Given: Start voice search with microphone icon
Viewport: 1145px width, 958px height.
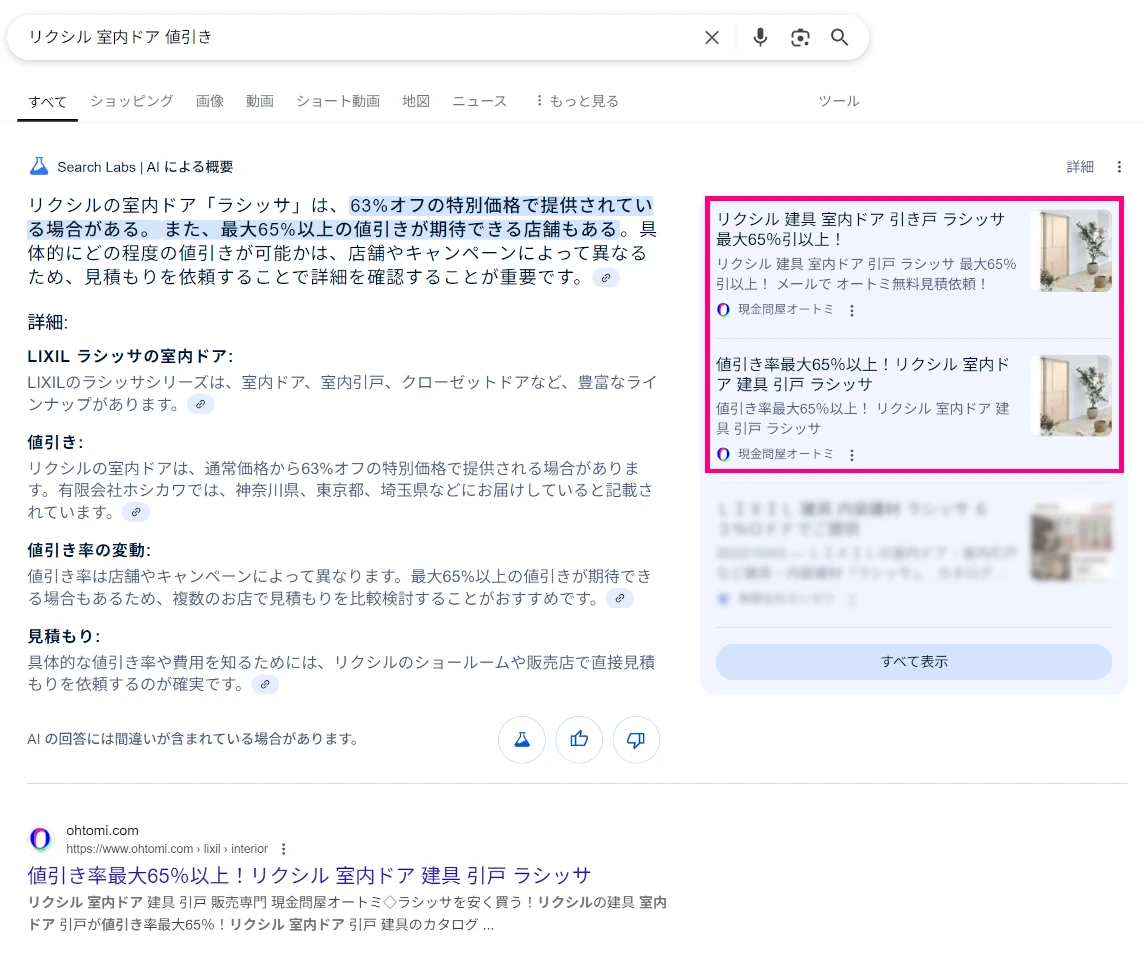Looking at the screenshot, I should coord(760,37).
